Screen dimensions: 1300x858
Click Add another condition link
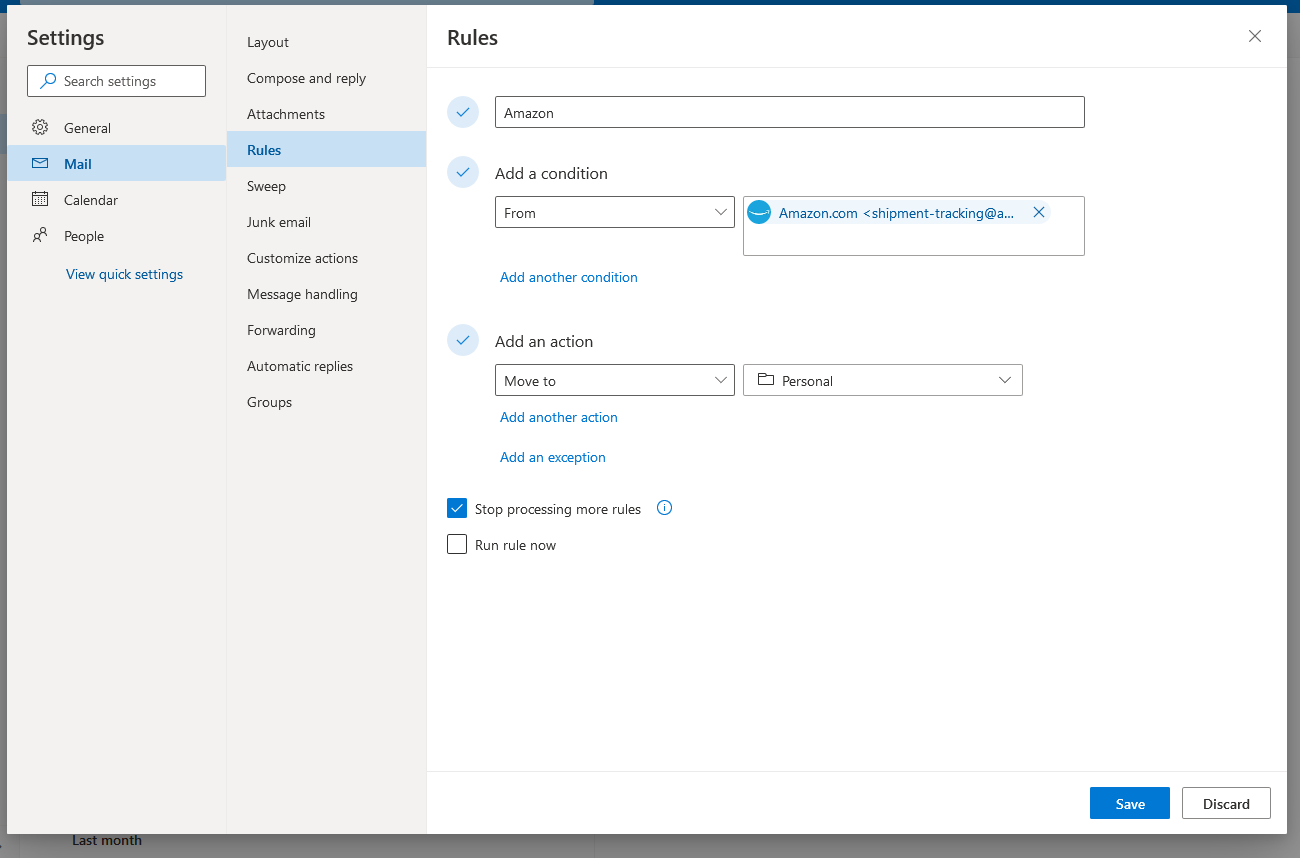[568, 277]
